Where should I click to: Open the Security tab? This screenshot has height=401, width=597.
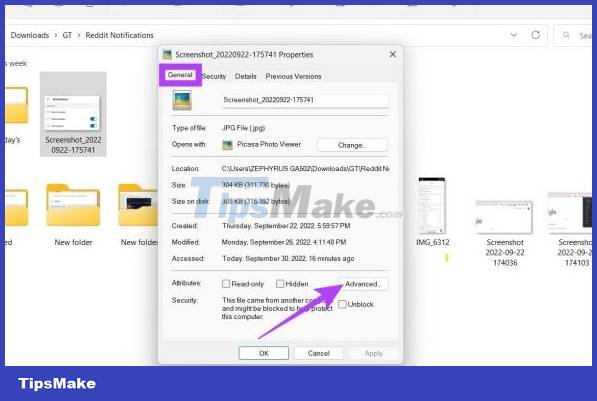[214, 76]
